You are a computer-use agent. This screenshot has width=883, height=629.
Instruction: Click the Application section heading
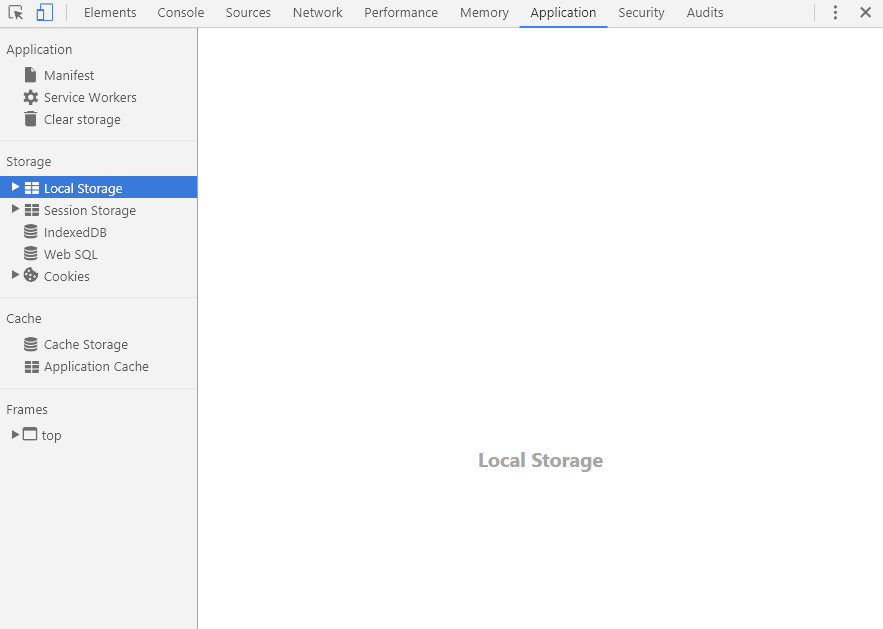(x=39, y=50)
